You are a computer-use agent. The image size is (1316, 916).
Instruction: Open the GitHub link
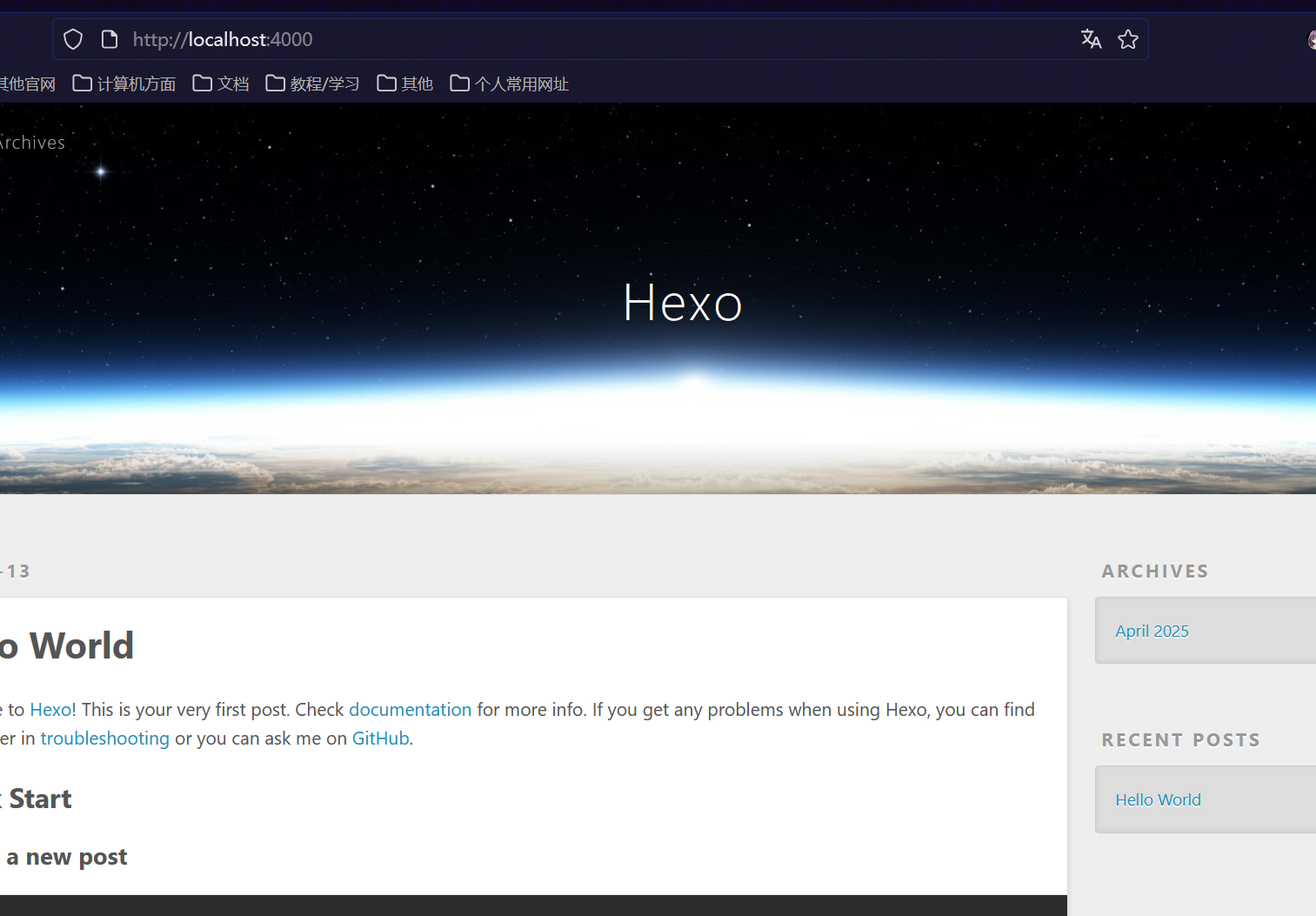[380, 738]
